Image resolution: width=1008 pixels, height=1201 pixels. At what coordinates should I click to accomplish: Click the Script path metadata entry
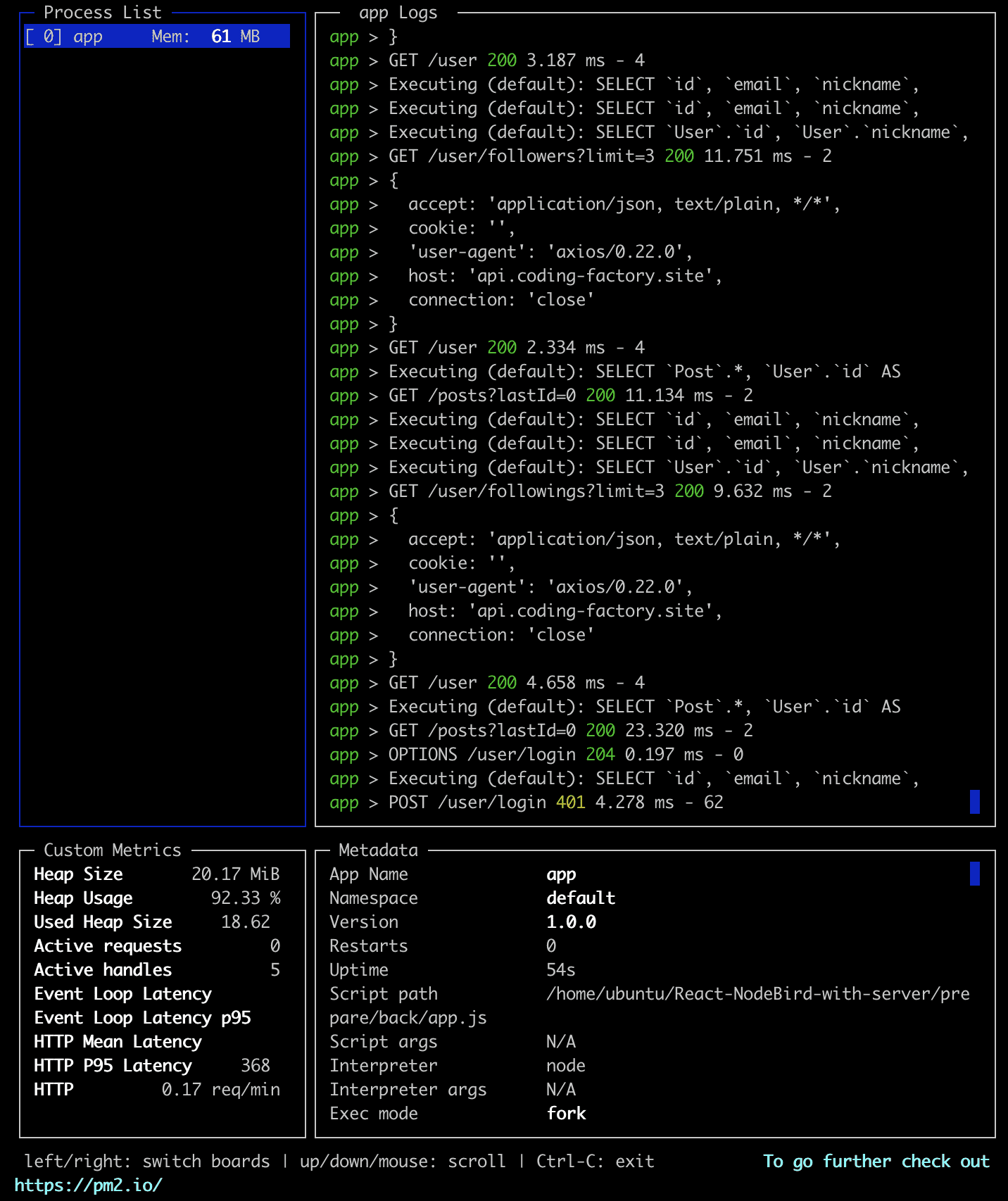click(x=650, y=1005)
